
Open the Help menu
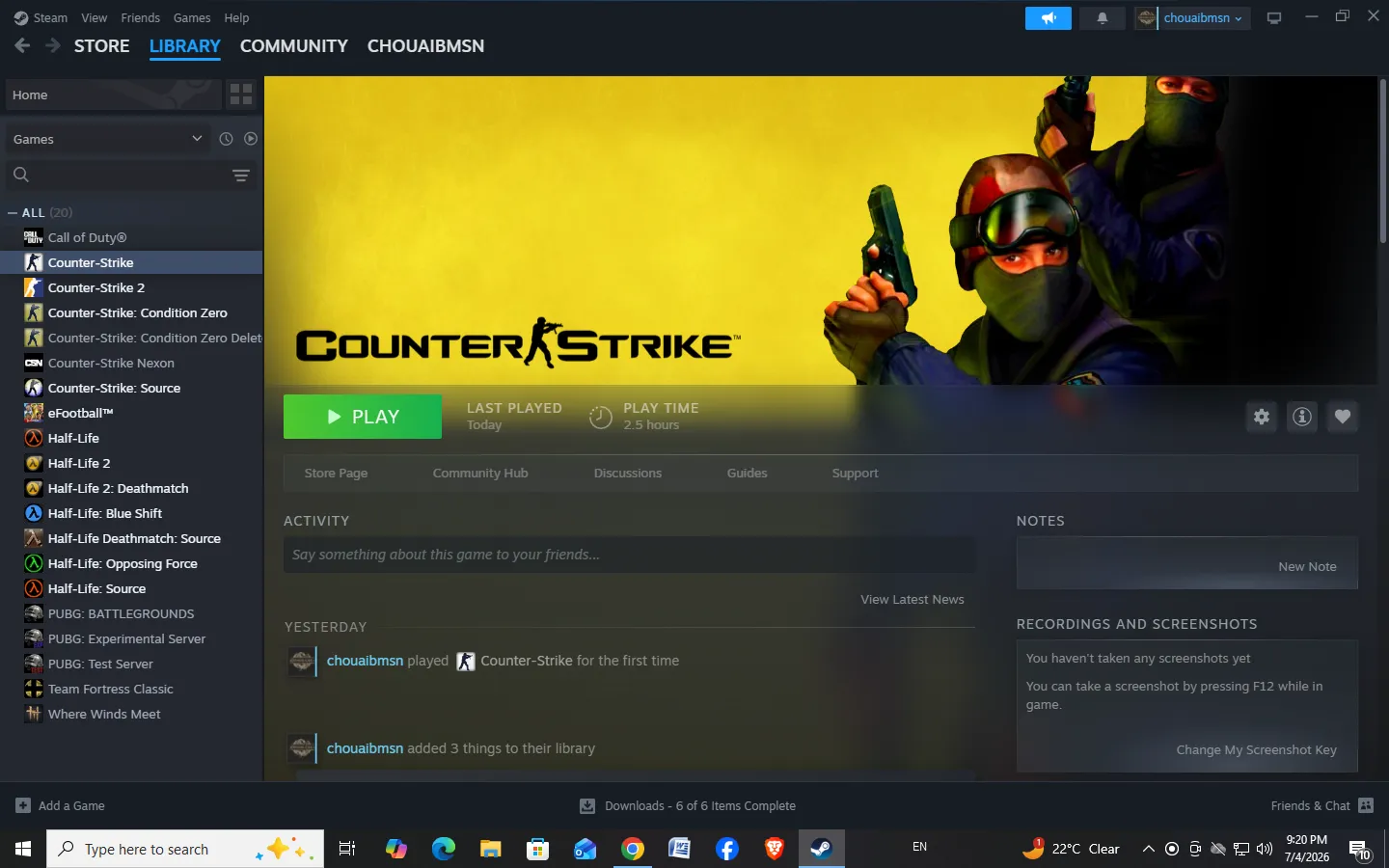click(x=236, y=17)
